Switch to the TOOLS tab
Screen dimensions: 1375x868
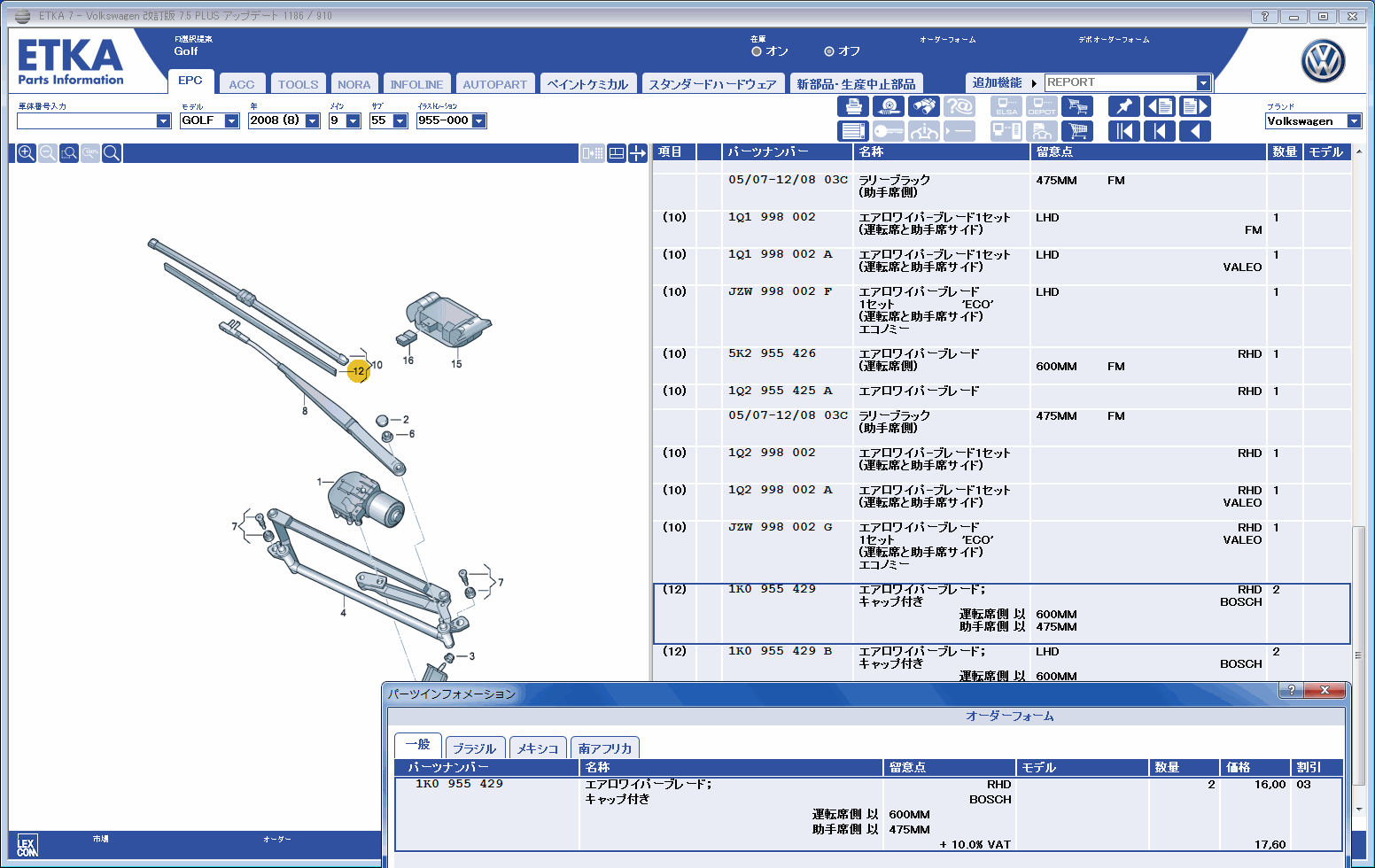point(298,84)
